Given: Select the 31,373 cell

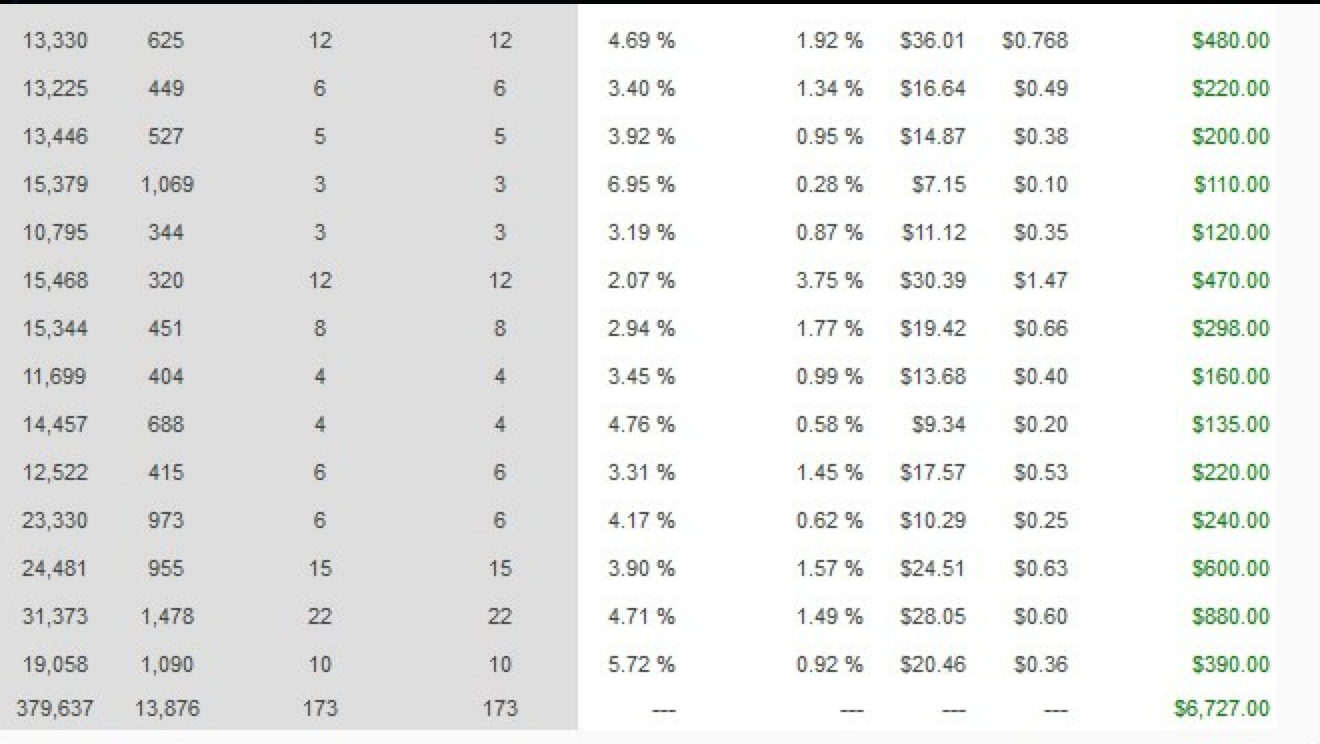Looking at the screenshot, I should [x=55, y=617].
